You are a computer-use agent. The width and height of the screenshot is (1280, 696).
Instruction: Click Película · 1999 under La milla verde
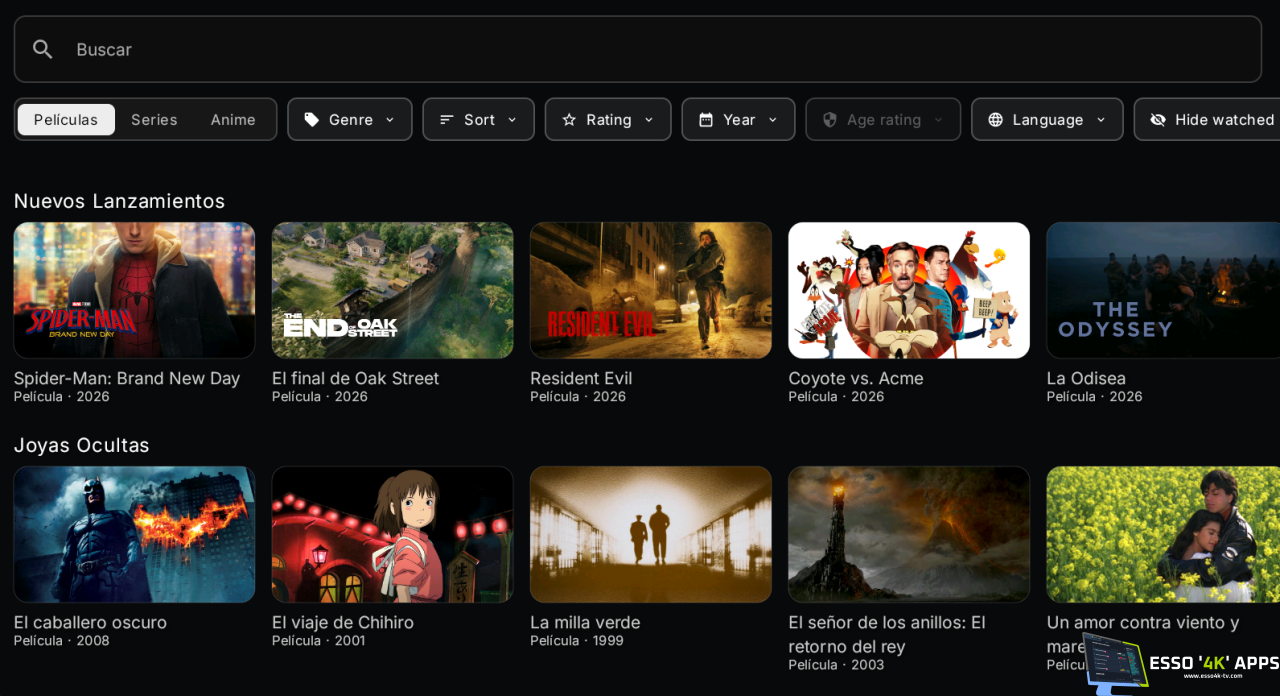(x=576, y=640)
